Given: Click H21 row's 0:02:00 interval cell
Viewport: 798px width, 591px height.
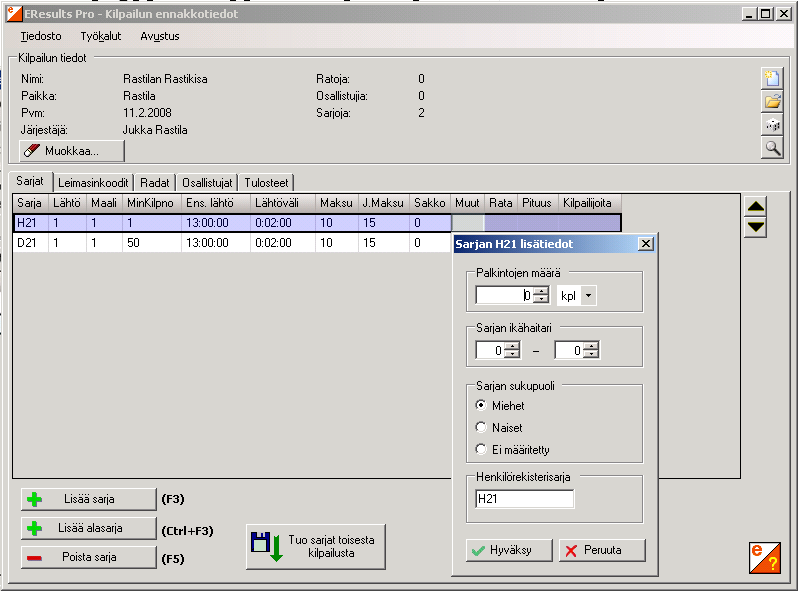Looking at the screenshot, I should 283,223.
